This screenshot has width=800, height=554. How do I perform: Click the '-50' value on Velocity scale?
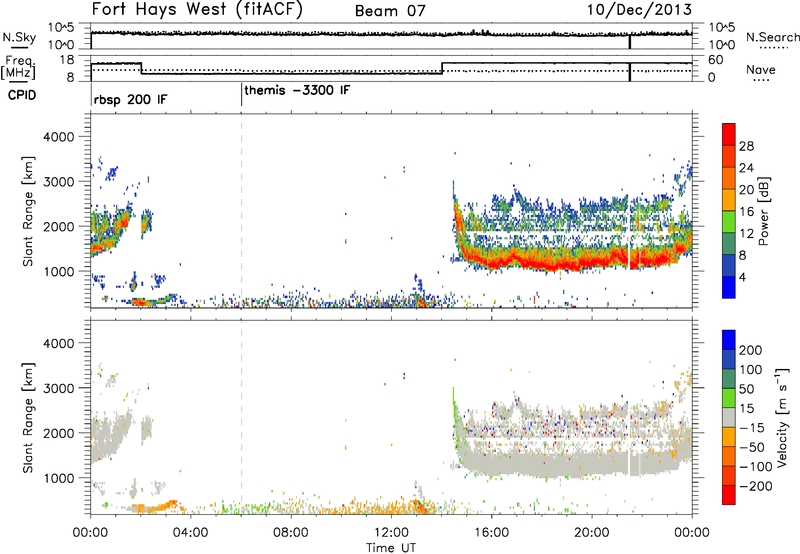[752, 447]
